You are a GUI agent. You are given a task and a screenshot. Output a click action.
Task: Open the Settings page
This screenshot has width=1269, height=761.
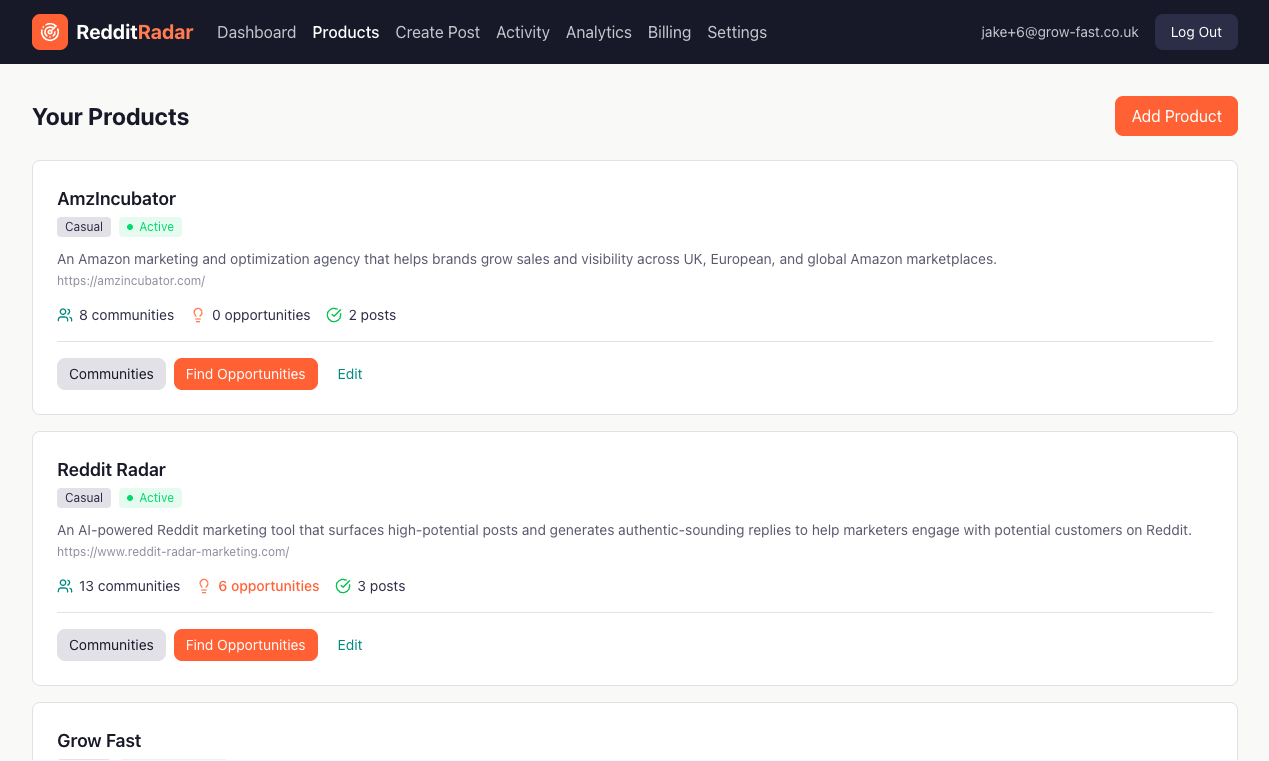tap(736, 32)
